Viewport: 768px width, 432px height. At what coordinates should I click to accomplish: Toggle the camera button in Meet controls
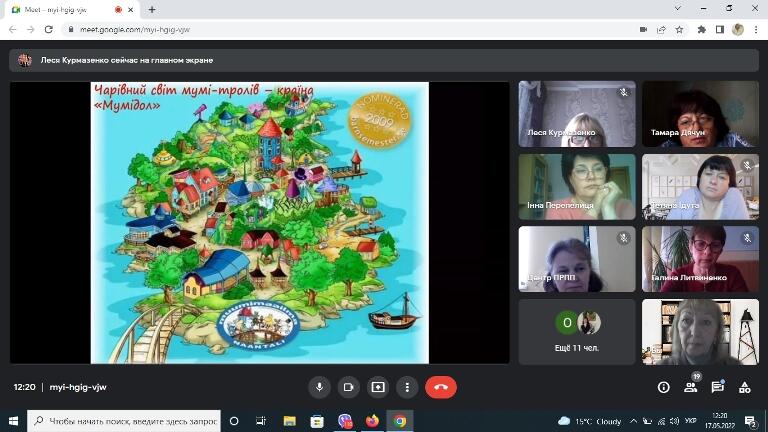coord(349,387)
